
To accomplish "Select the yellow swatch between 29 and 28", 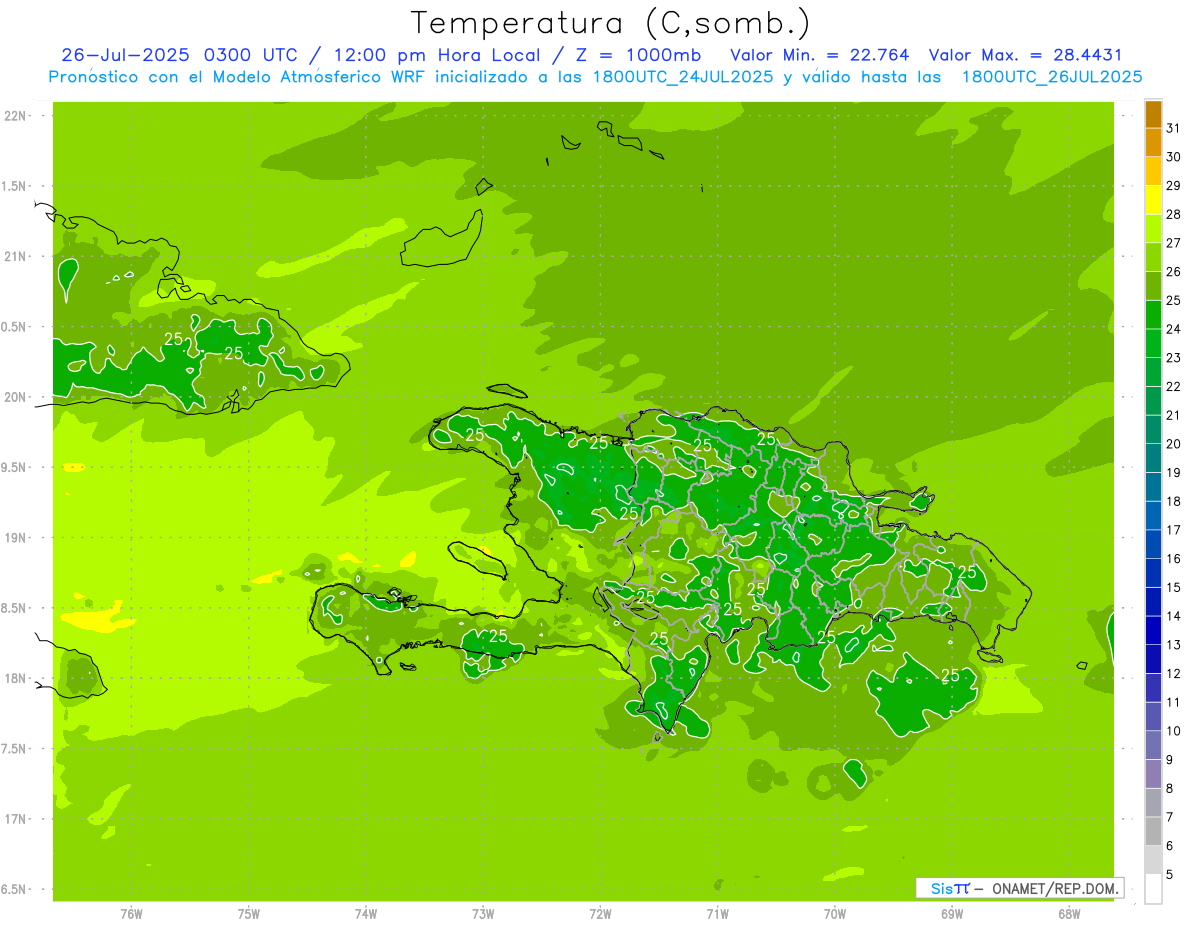I will point(1154,200).
